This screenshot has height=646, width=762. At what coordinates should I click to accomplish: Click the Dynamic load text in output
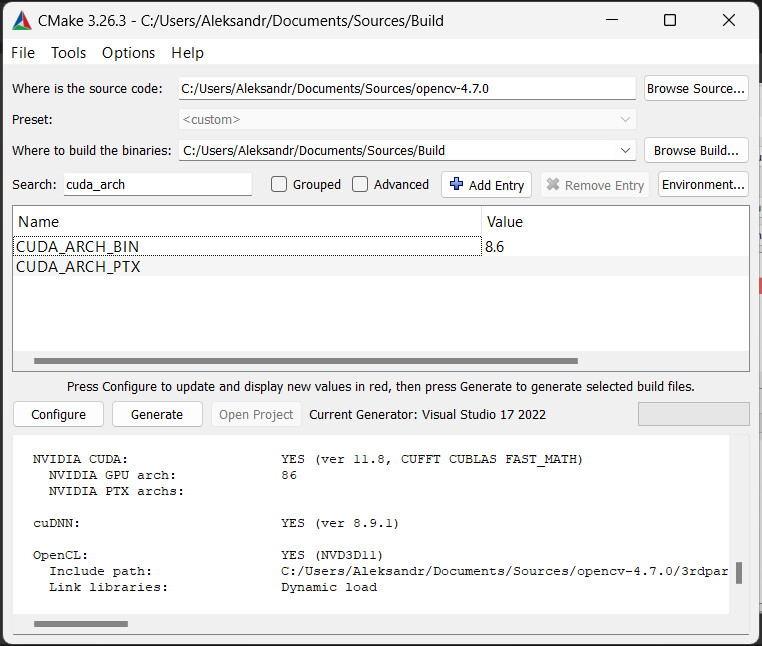coord(329,587)
